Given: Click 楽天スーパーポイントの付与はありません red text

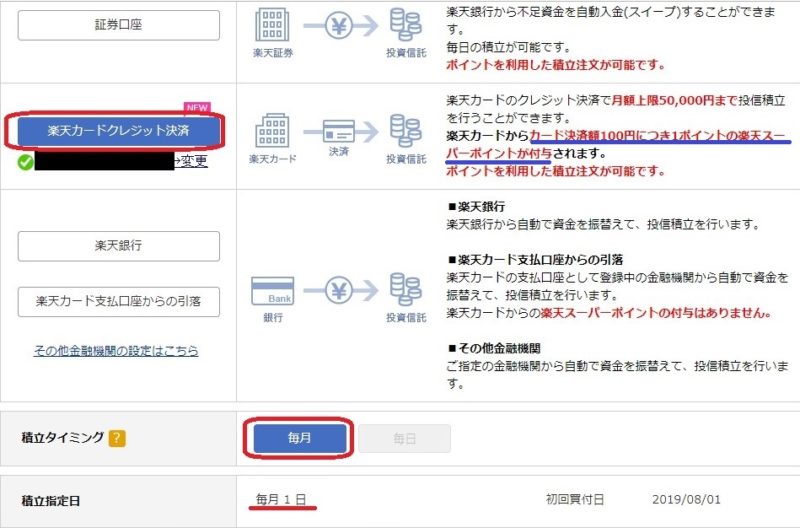Looking at the screenshot, I should click(x=656, y=313).
